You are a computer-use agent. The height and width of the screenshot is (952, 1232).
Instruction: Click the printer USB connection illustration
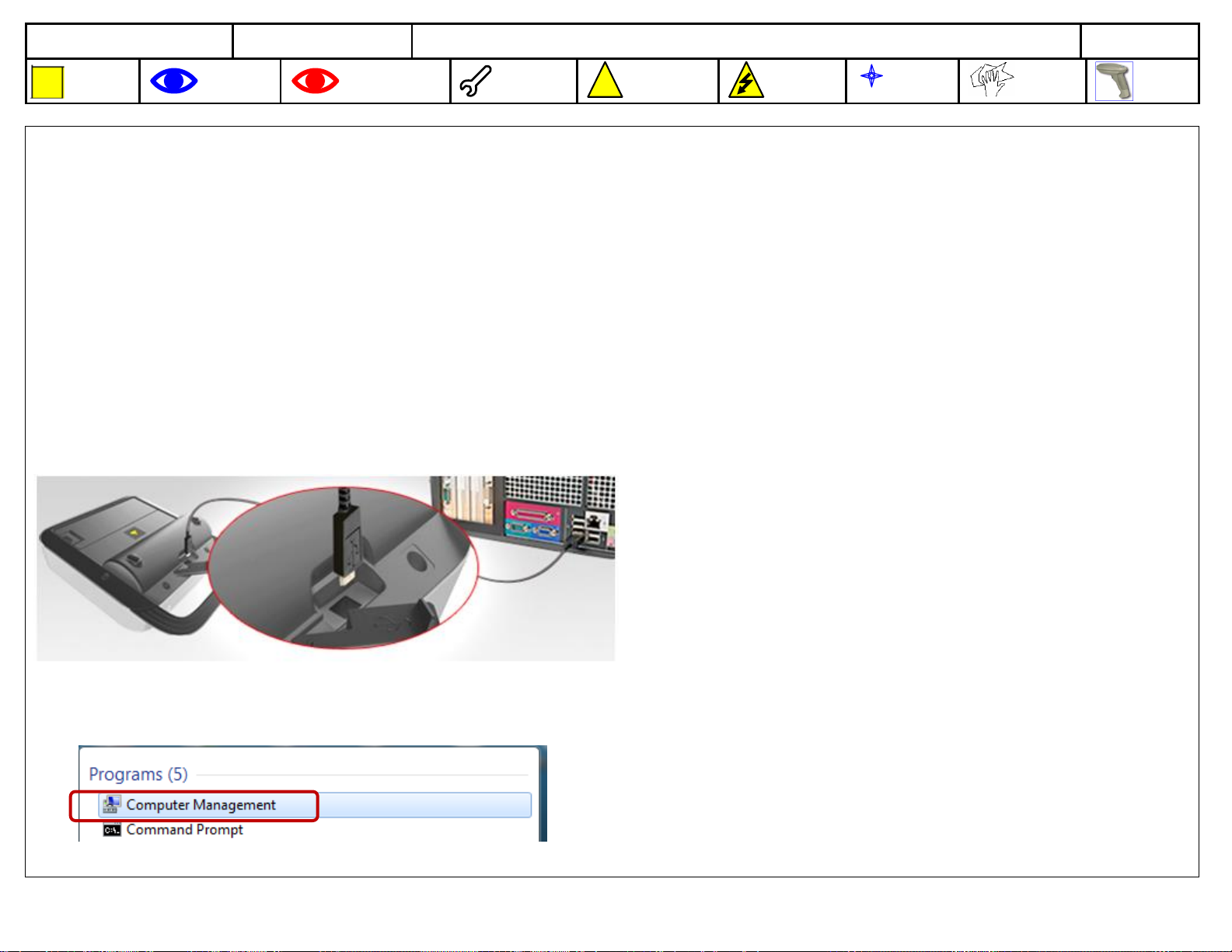[x=326, y=569]
